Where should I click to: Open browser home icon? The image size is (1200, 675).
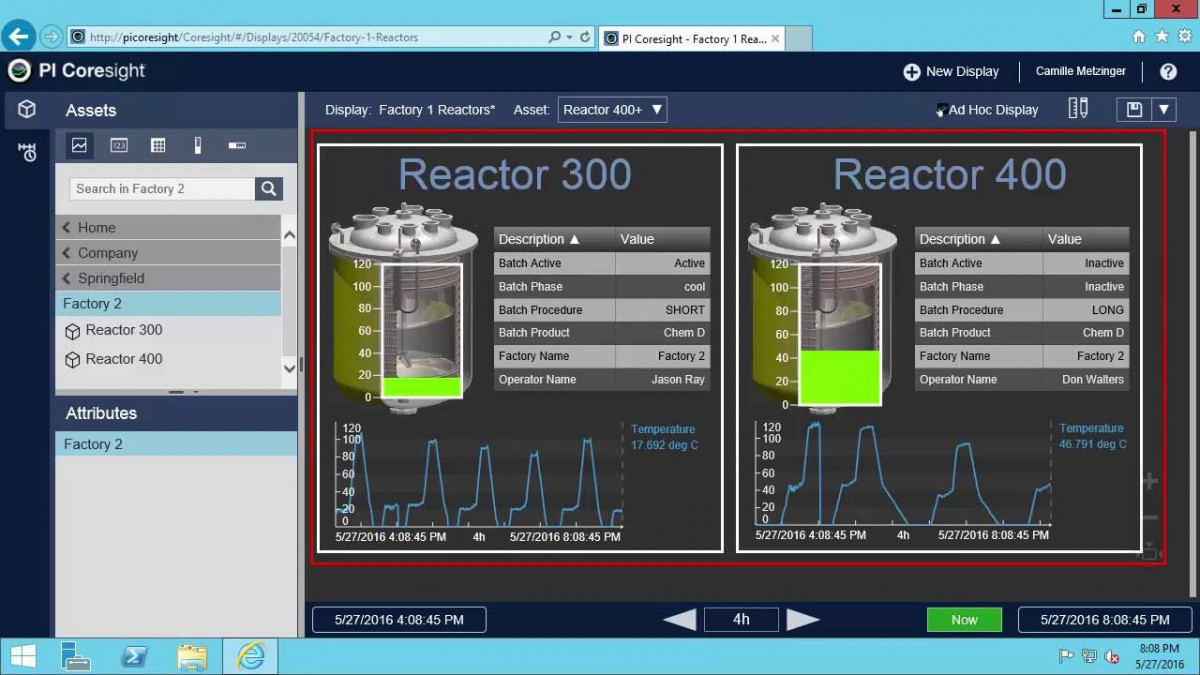click(1139, 36)
